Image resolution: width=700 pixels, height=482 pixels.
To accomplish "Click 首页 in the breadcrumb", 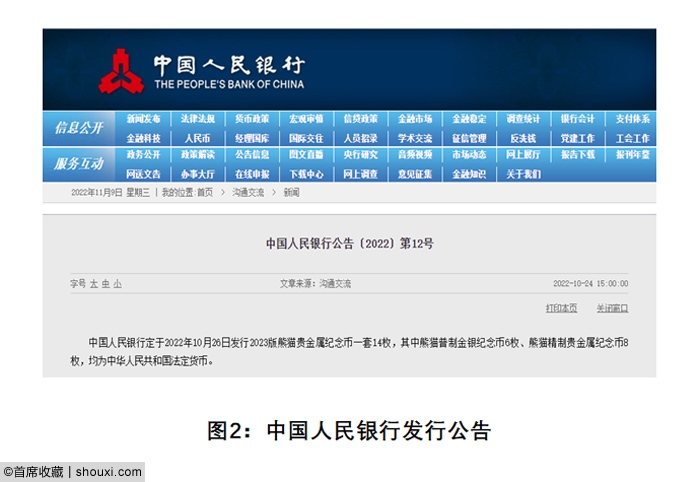I will 205,193.
